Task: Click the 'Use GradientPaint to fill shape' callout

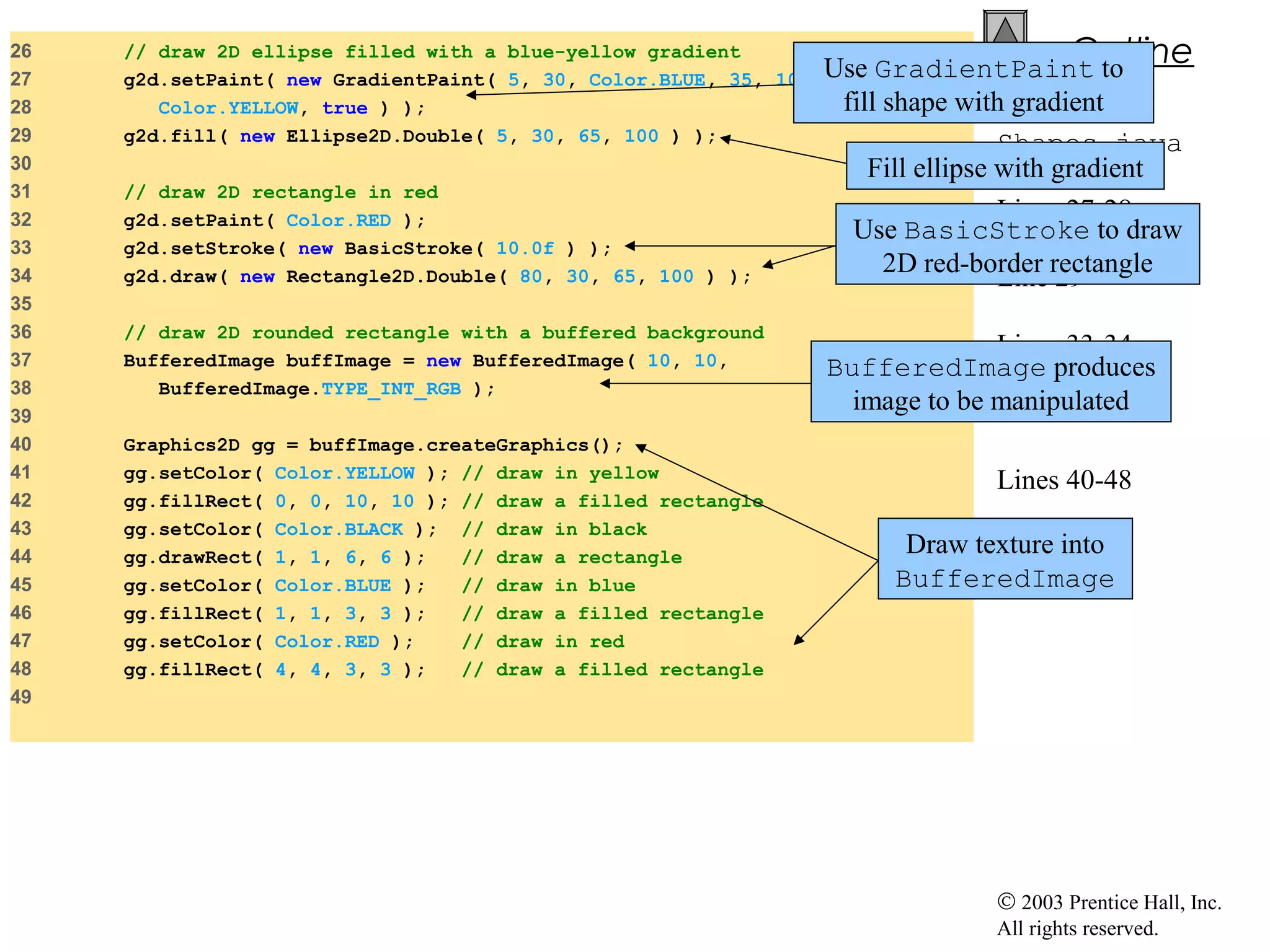Action: tap(972, 83)
